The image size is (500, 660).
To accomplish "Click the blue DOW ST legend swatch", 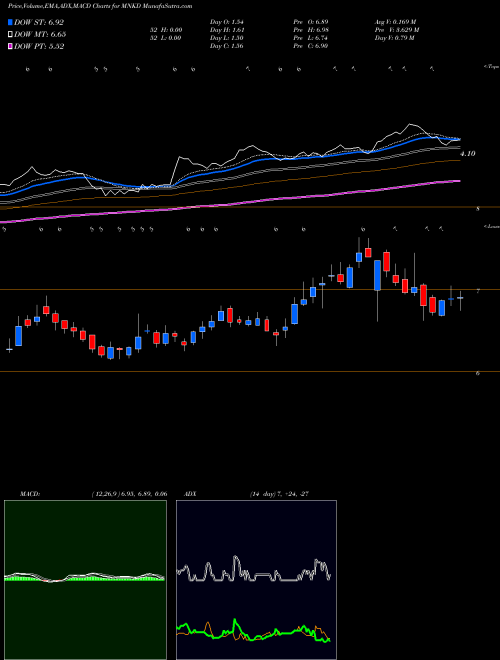I will pos(10,22).
